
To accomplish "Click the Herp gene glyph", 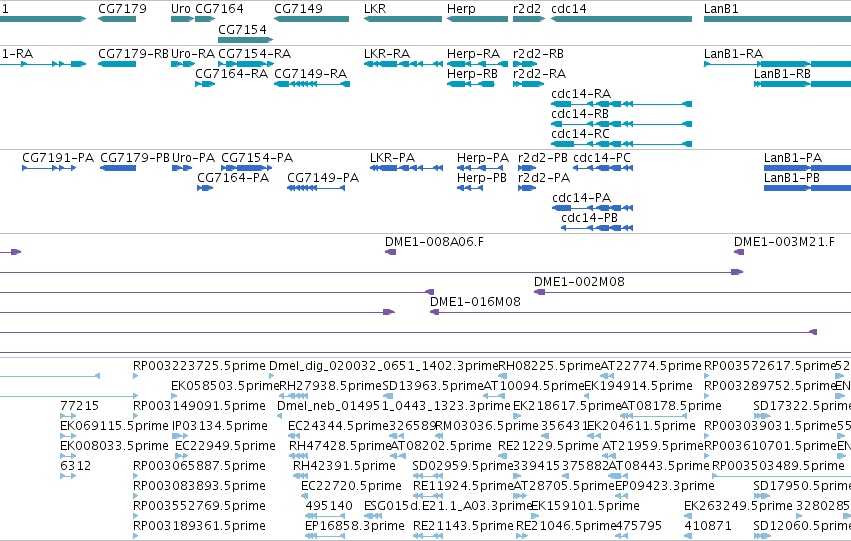I will coord(477,19).
